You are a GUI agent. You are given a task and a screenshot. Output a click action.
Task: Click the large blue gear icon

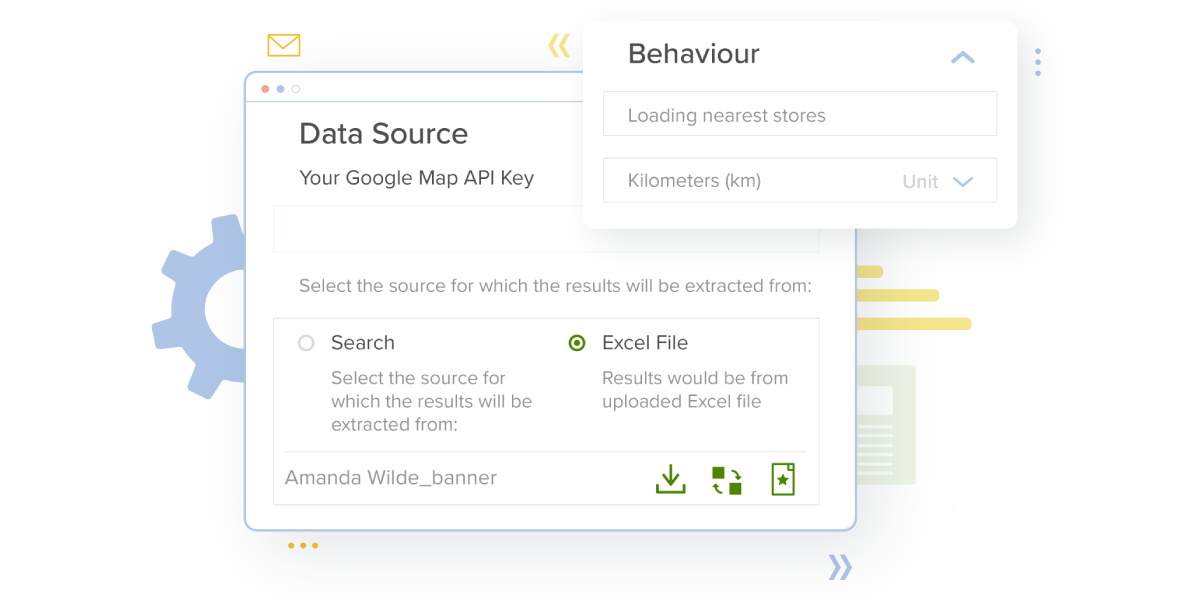(199, 307)
